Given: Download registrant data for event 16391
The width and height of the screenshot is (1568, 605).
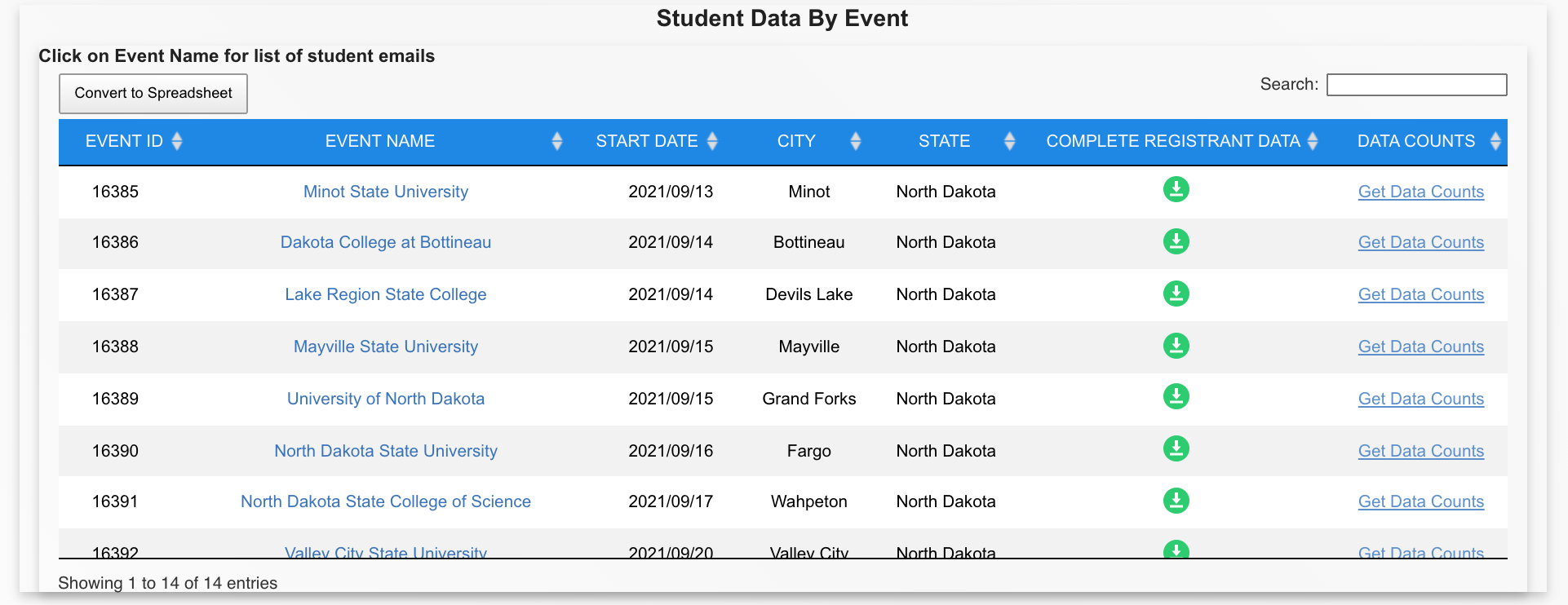Looking at the screenshot, I should coord(1176,501).
